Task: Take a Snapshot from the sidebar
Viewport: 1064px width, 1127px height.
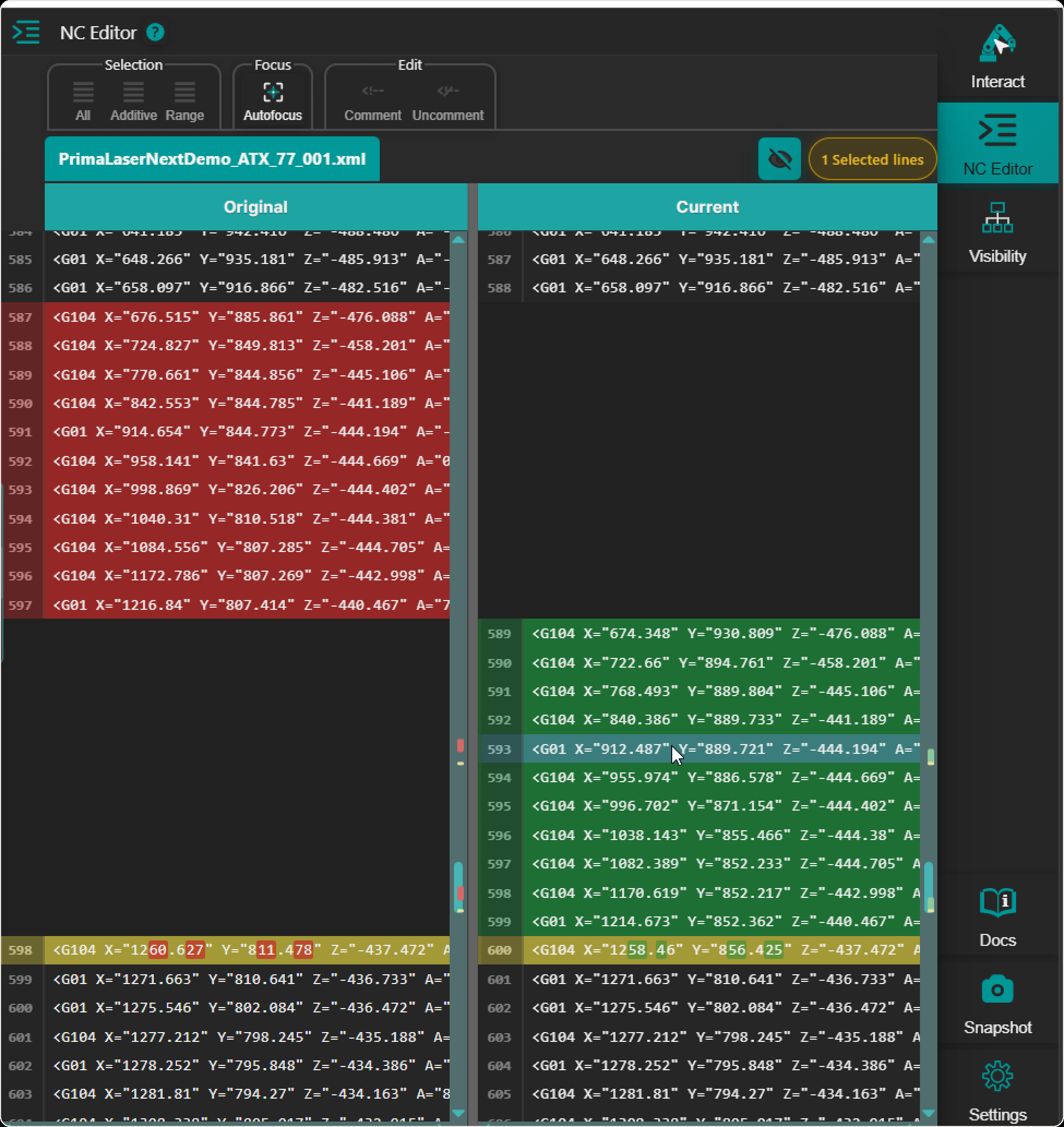Action: coord(997,1004)
